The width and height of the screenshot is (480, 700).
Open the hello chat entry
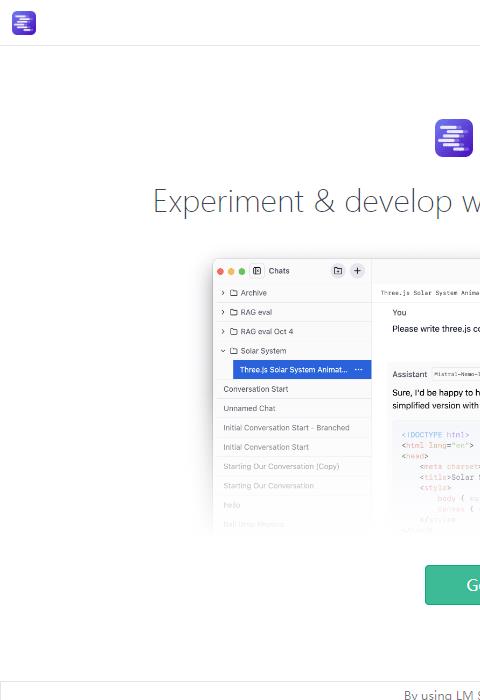tap(294, 505)
